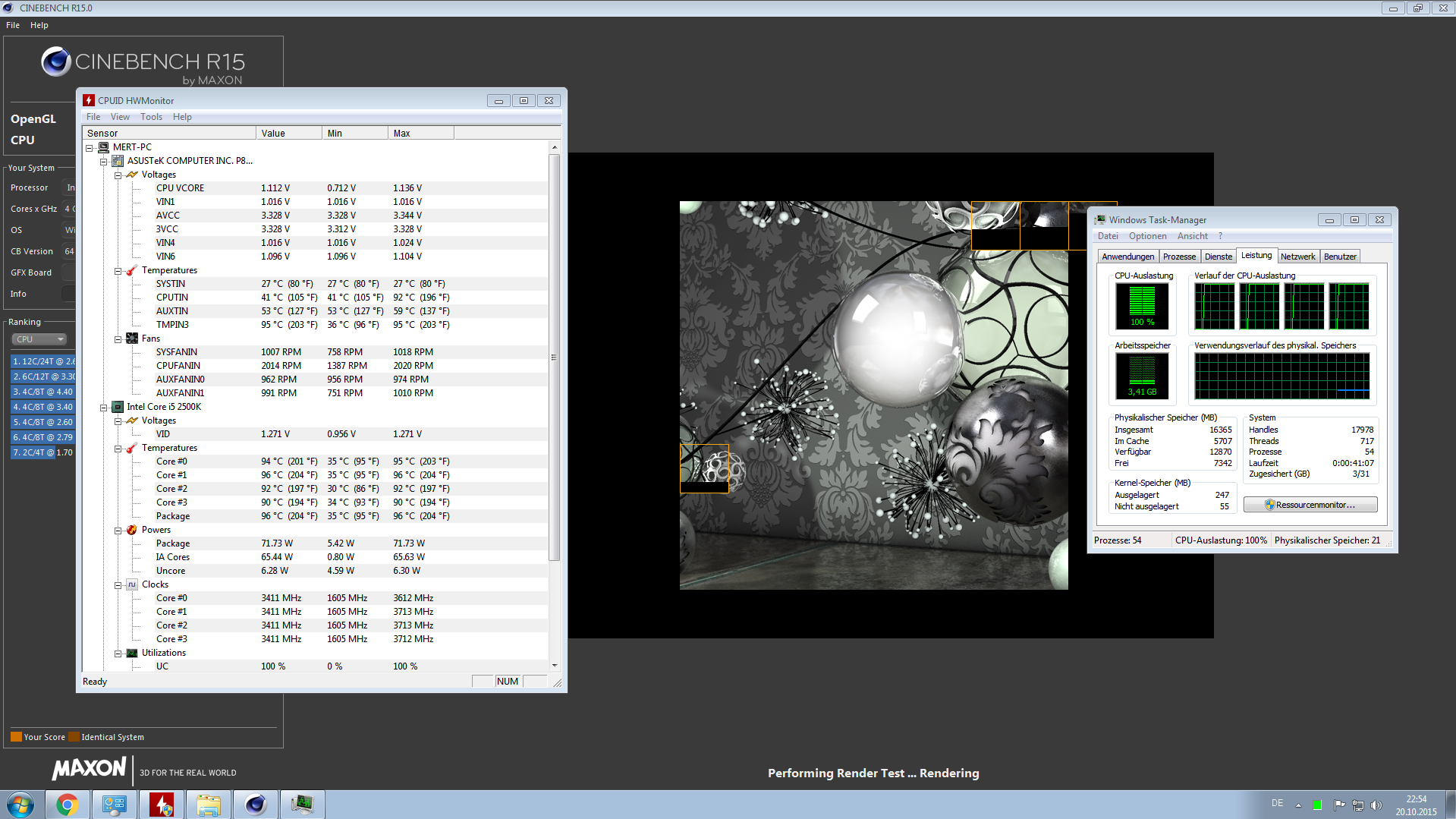The height and width of the screenshot is (819, 1456).
Task: Click the OpenGL label in Cinebench
Action: click(x=33, y=119)
